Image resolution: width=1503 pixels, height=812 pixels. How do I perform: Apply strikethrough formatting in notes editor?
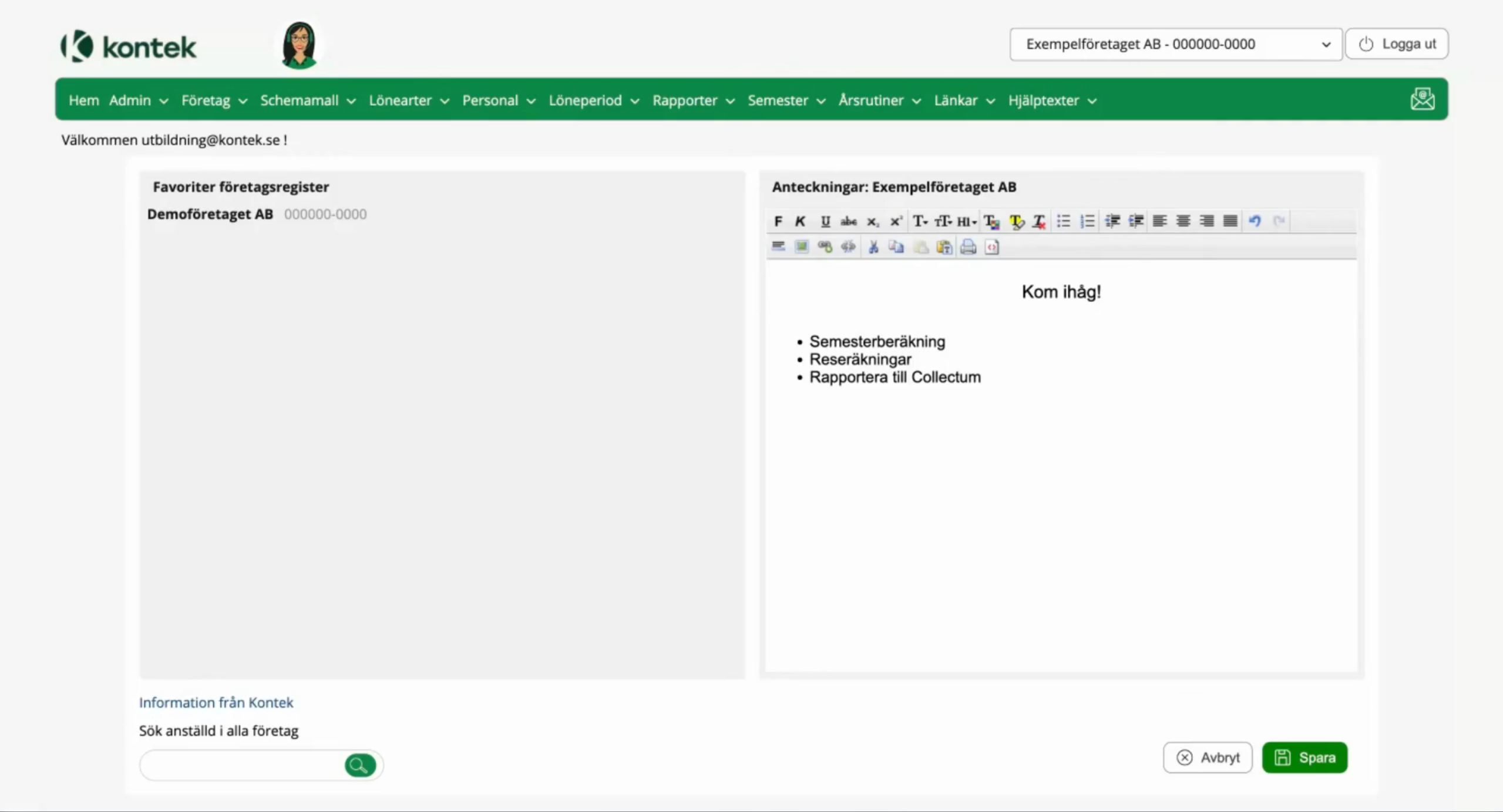click(848, 221)
